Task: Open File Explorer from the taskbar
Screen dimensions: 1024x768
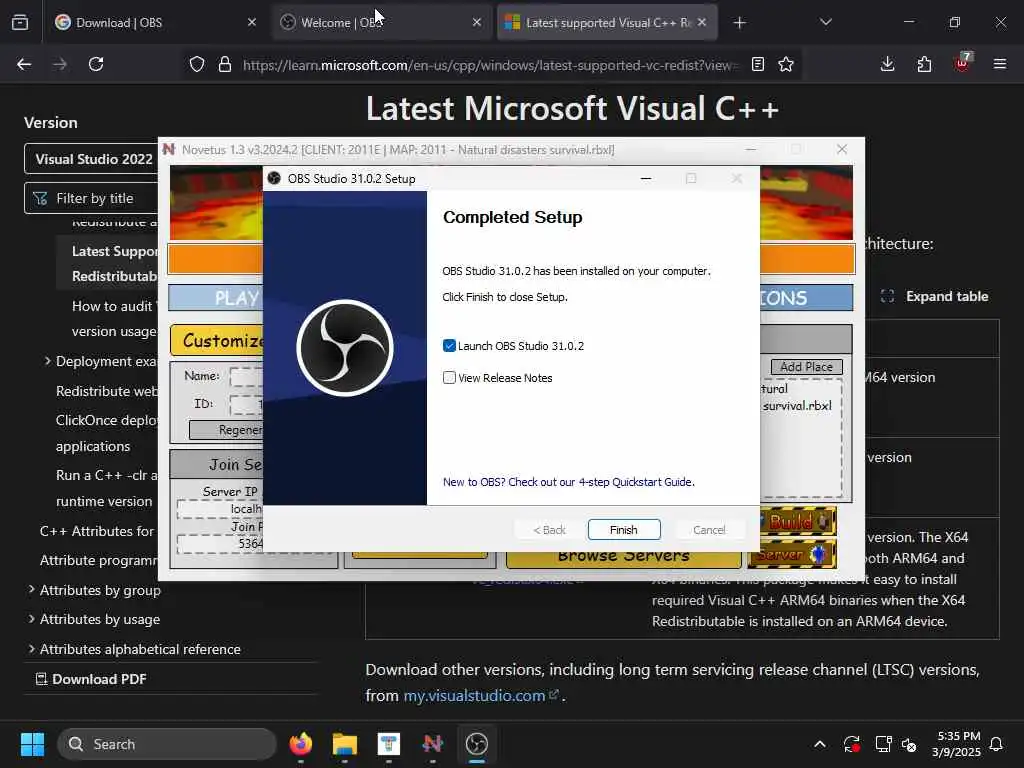Action: [345, 744]
